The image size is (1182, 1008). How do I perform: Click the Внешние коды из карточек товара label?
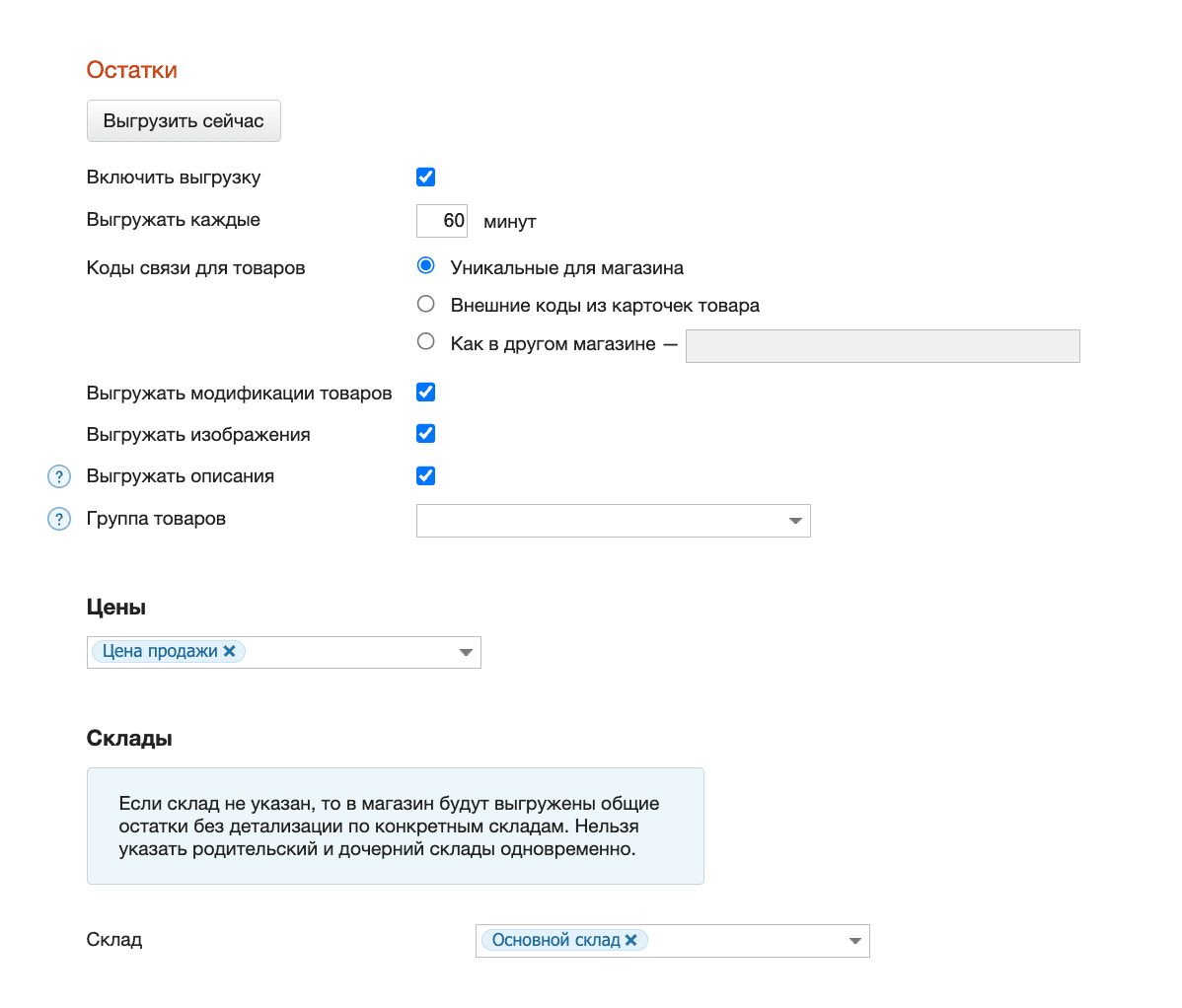[x=605, y=306]
